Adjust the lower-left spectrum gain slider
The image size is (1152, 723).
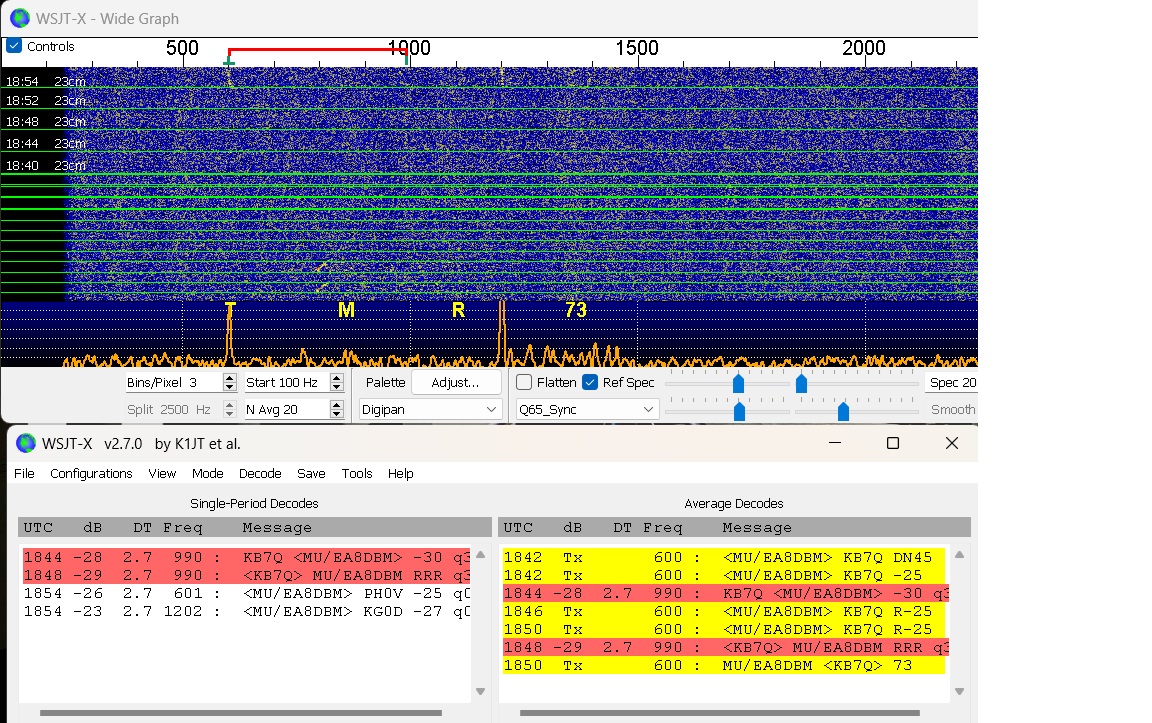(739, 411)
